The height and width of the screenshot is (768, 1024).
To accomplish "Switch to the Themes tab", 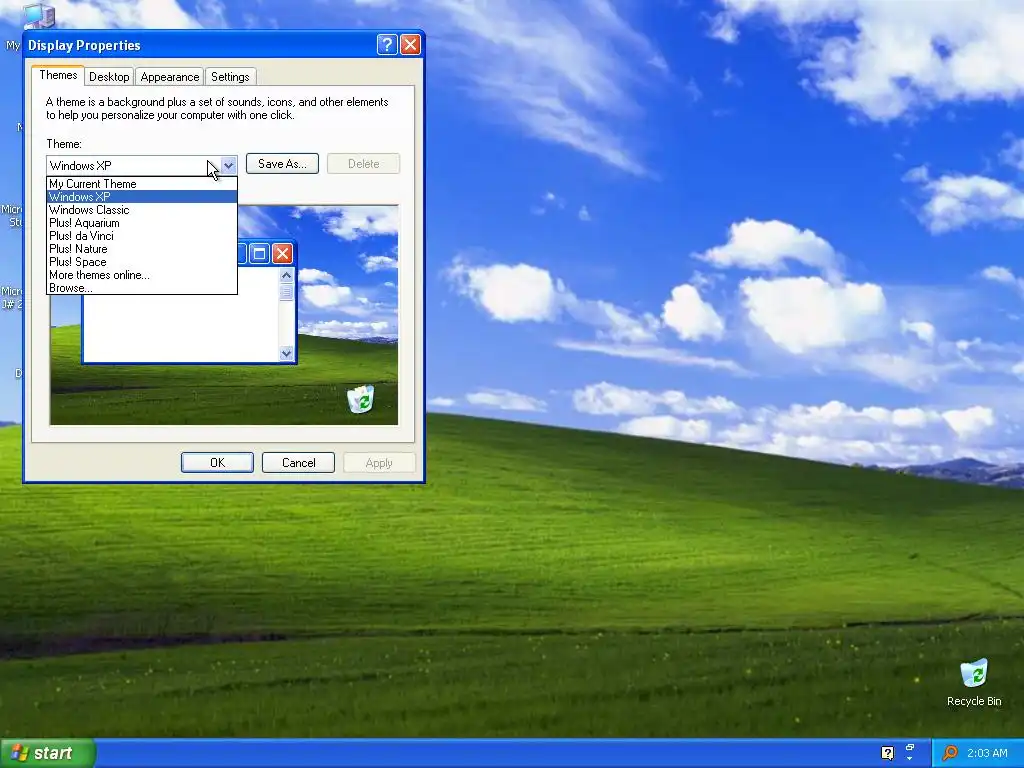I will pyautogui.click(x=58, y=75).
